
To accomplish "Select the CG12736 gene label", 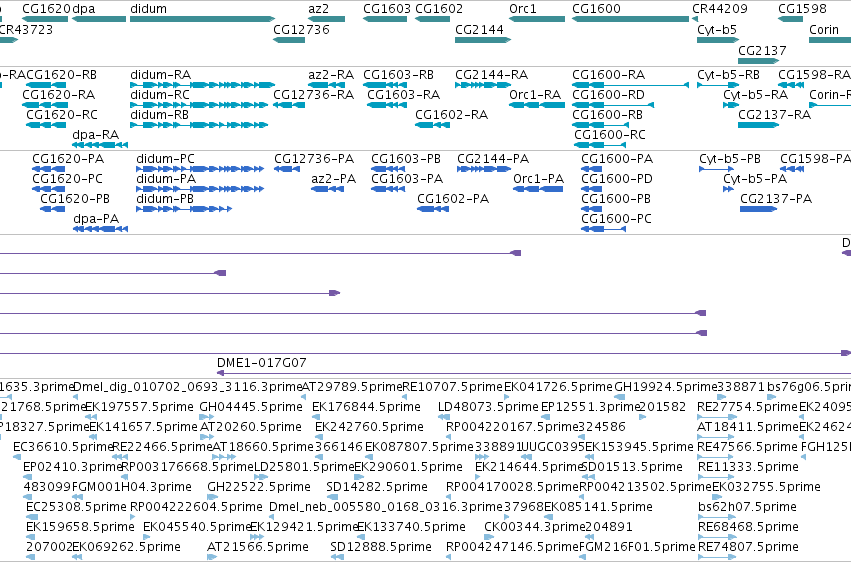I will pyautogui.click(x=301, y=30).
